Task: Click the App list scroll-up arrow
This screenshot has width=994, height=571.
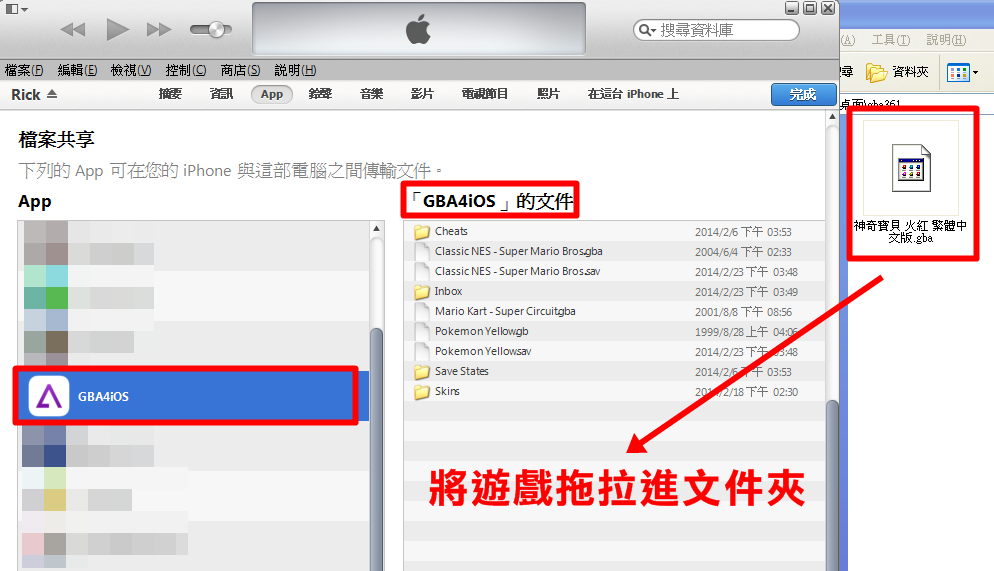Action: click(x=377, y=228)
